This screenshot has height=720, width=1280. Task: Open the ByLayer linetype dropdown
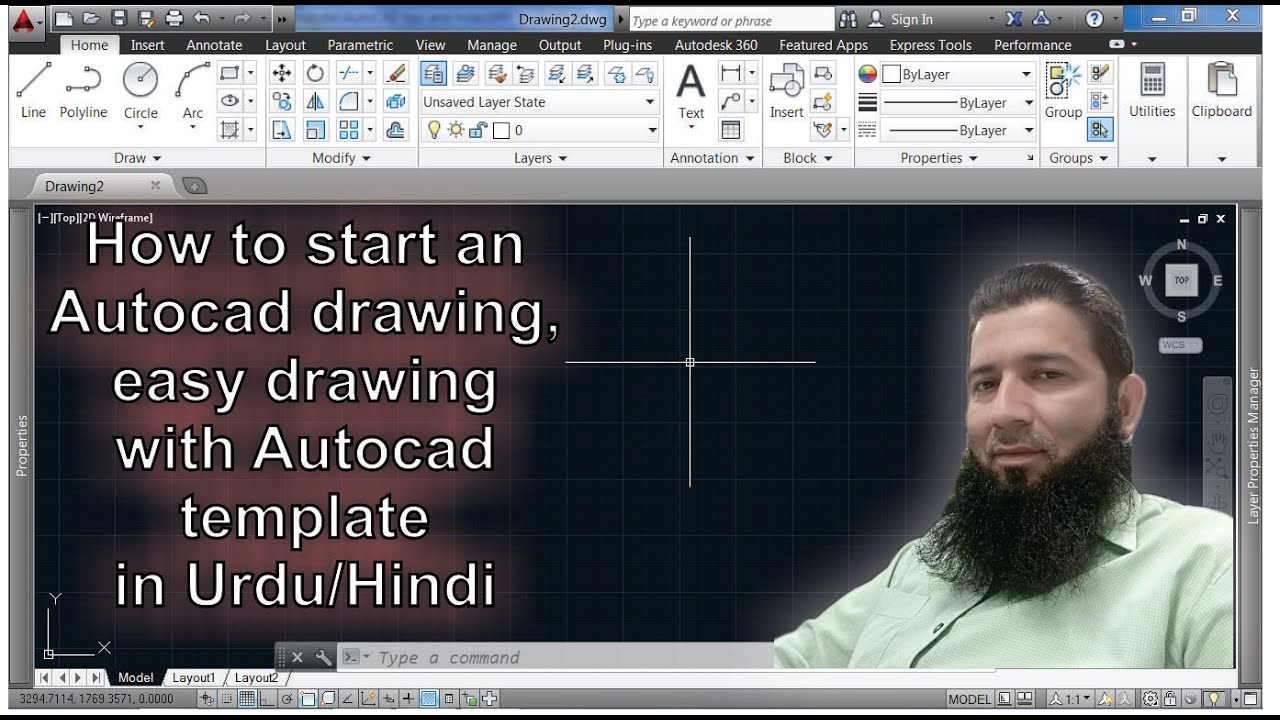click(x=958, y=131)
